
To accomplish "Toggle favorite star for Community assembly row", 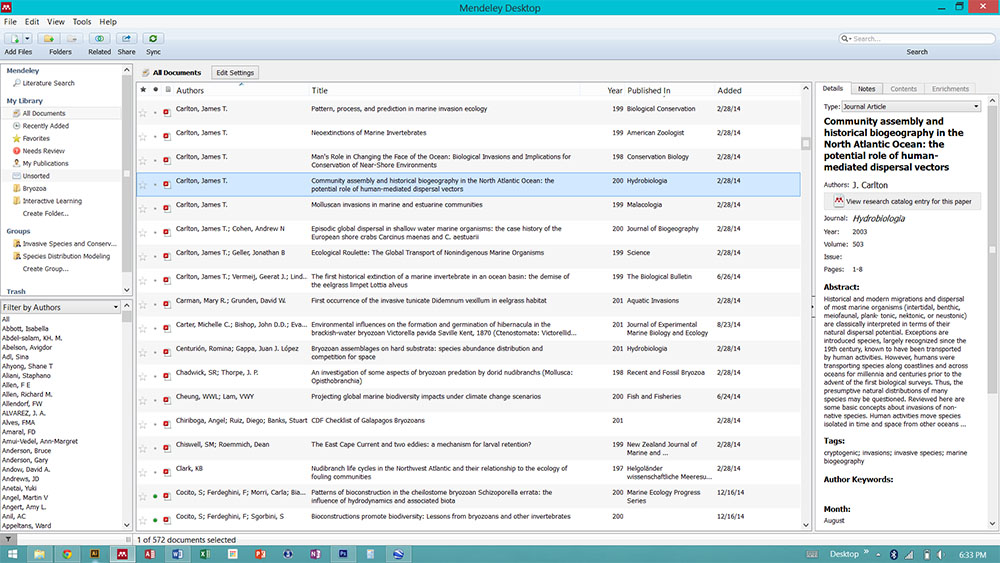I will click(x=143, y=185).
